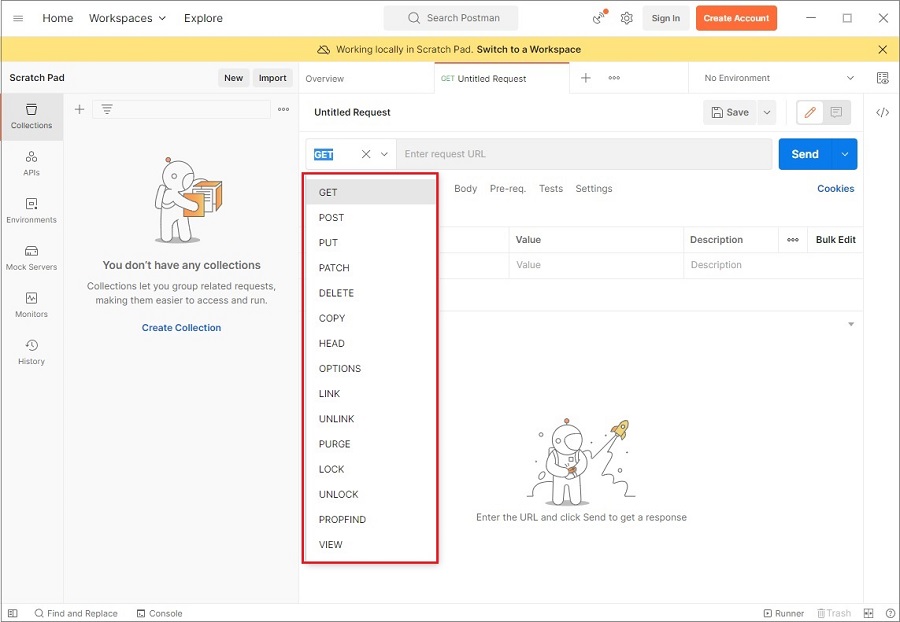Open the environment quick look icon
This screenshot has height=622, width=900.
[883, 78]
